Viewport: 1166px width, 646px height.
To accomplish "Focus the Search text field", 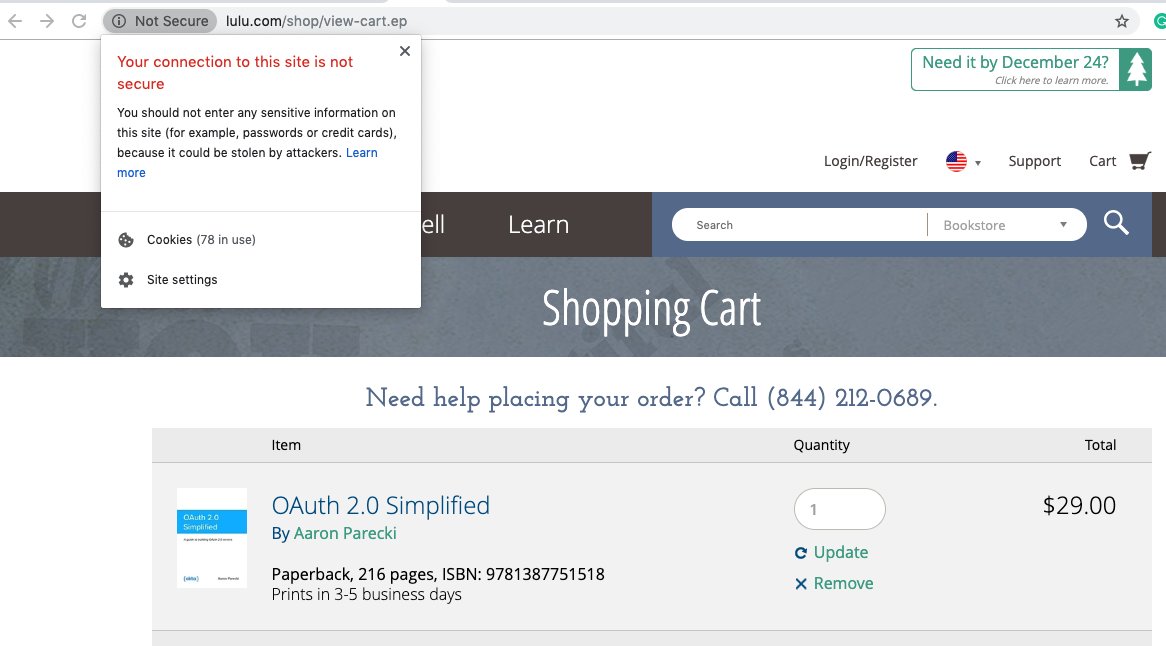I will 799,225.
